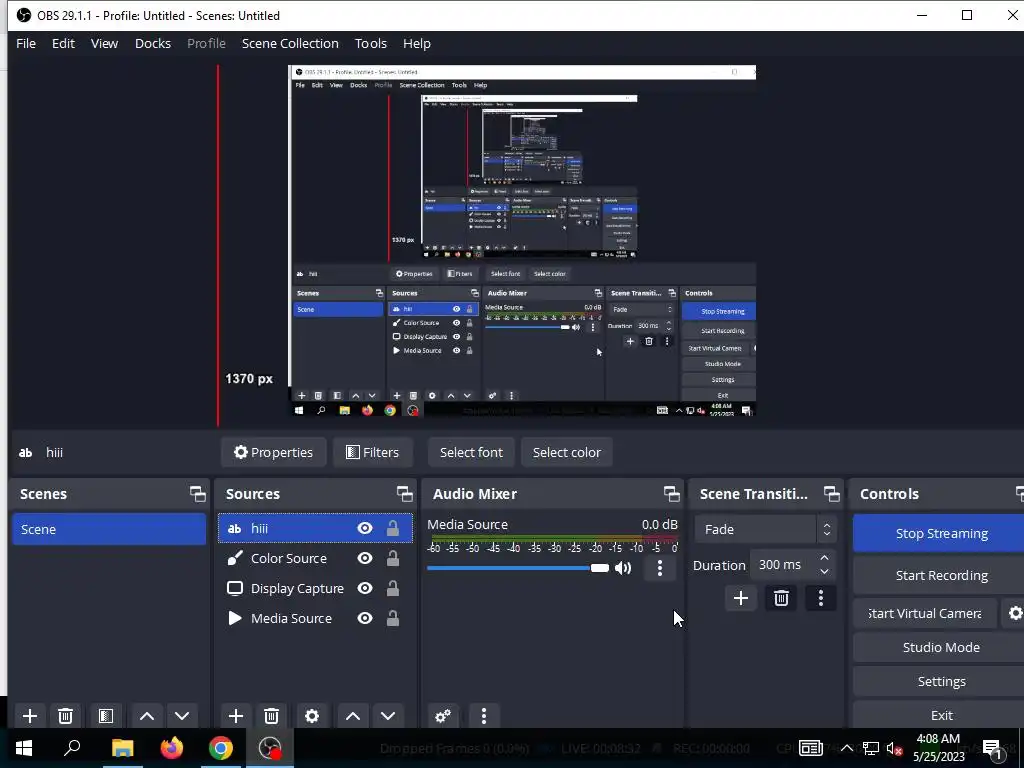Undock the Scenes panel
The width and height of the screenshot is (1024, 768).
pyautogui.click(x=197, y=494)
